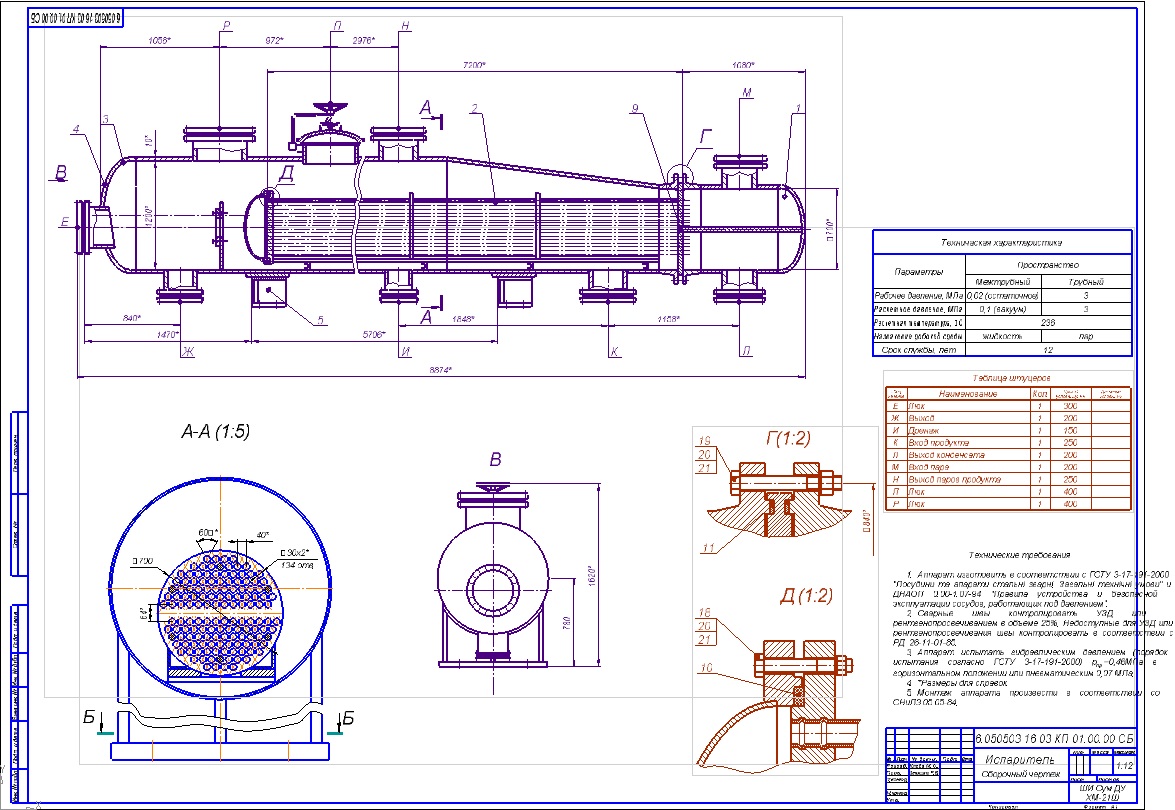Select "Люк" in nozzle table row Е
The image size is (1175, 810).
(916, 406)
